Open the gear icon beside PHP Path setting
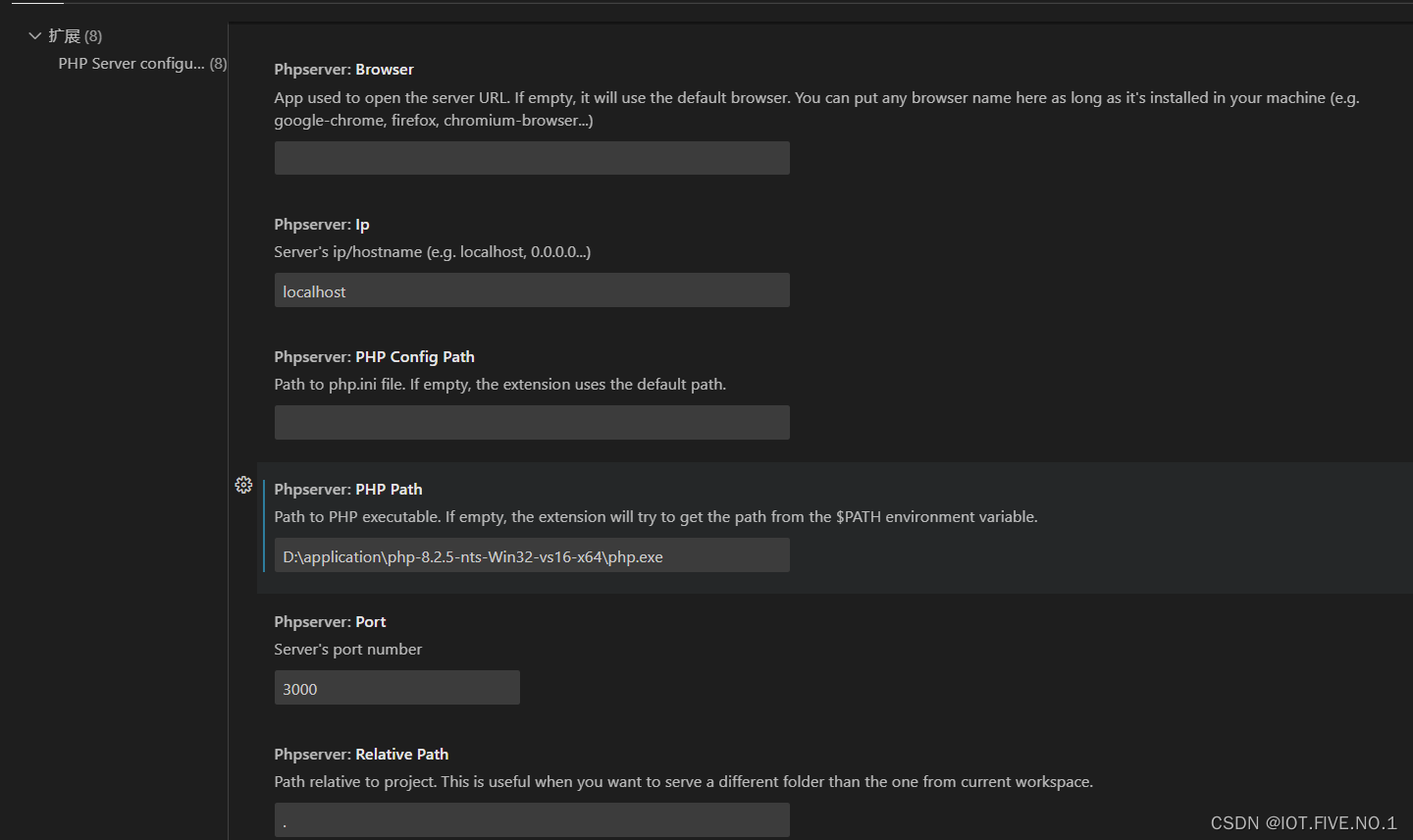The width and height of the screenshot is (1413, 840). (x=243, y=484)
